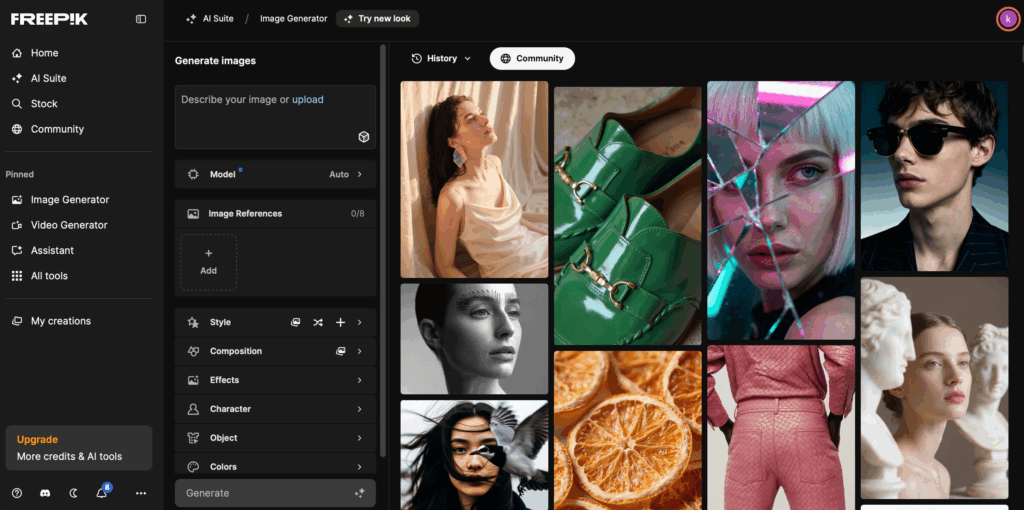1024x510 pixels.
Task: Open the History dropdown
Action: pyautogui.click(x=441, y=59)
